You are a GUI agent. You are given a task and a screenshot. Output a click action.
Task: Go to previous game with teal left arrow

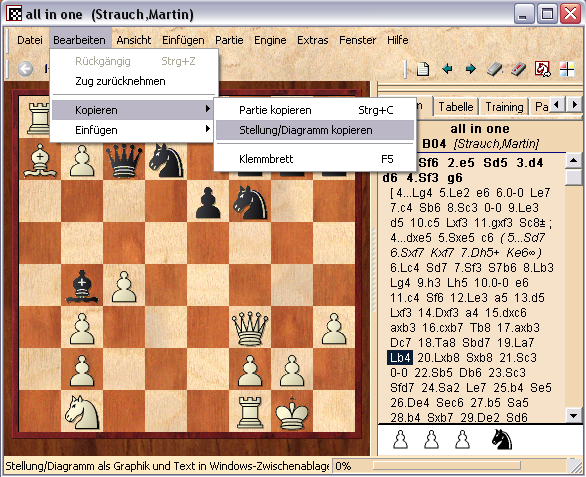click(447, 69)
